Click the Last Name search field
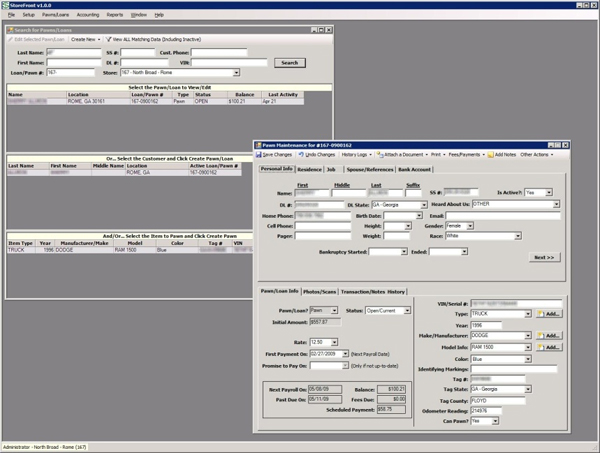The height and width of the screenshot is (453, 600). pos(73,52)
